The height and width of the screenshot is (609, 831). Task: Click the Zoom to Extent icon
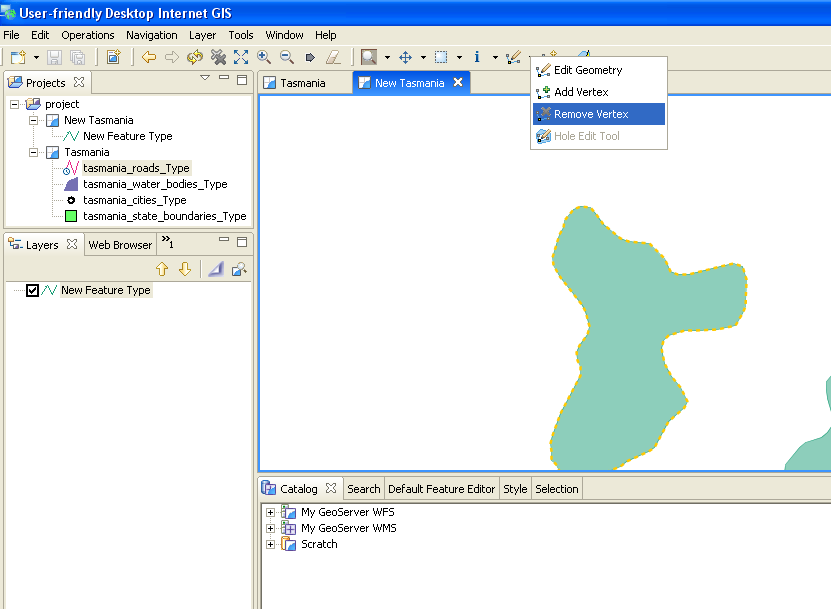point(241,57)
